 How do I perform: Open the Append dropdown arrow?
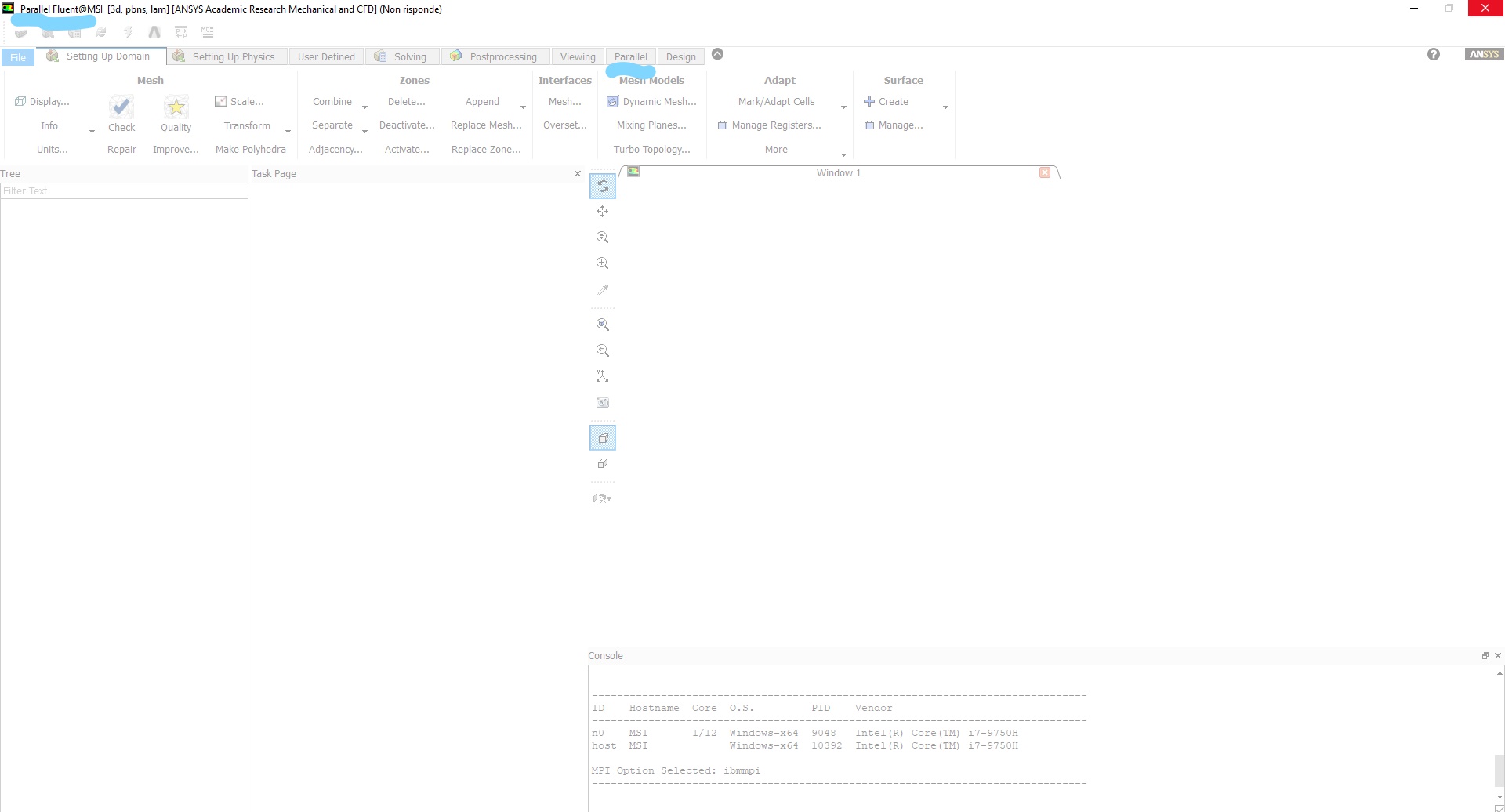(523, 107)
